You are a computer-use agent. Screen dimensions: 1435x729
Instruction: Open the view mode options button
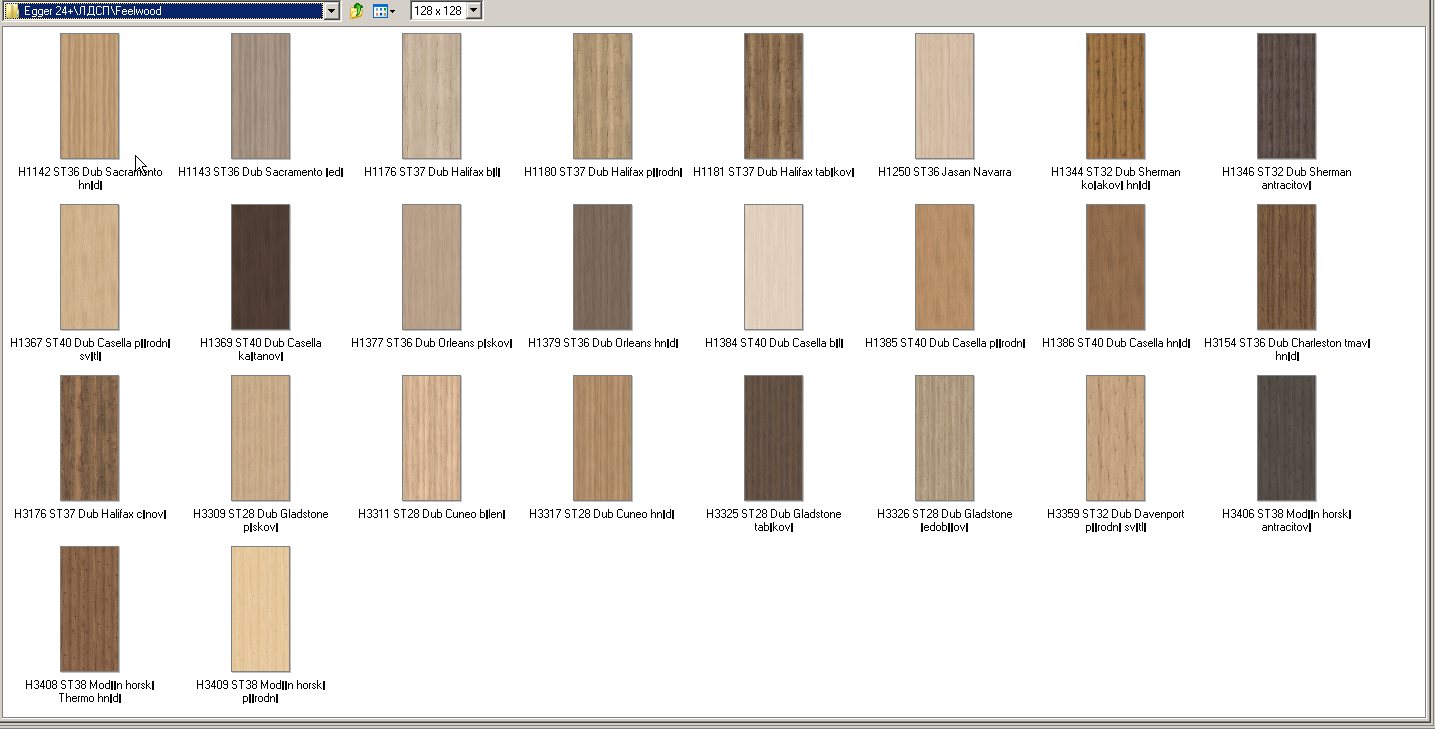(384, 11)
